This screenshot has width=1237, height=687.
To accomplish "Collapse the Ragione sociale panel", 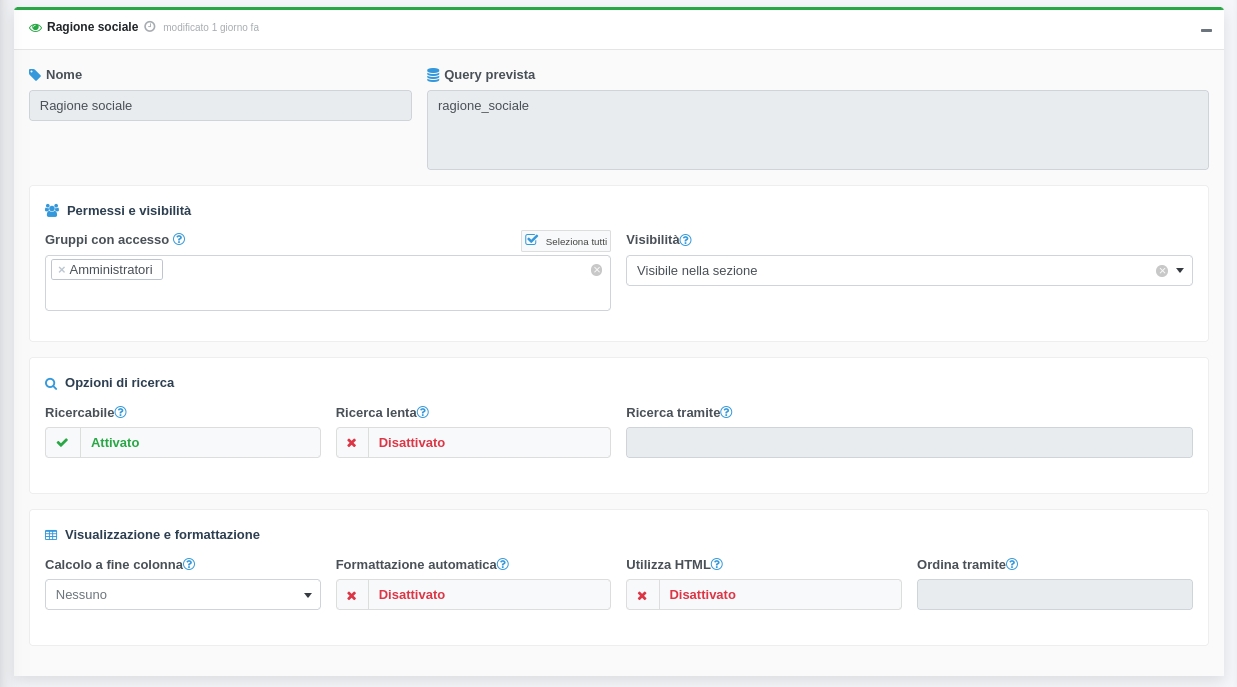I will (x=1206, y=30).
